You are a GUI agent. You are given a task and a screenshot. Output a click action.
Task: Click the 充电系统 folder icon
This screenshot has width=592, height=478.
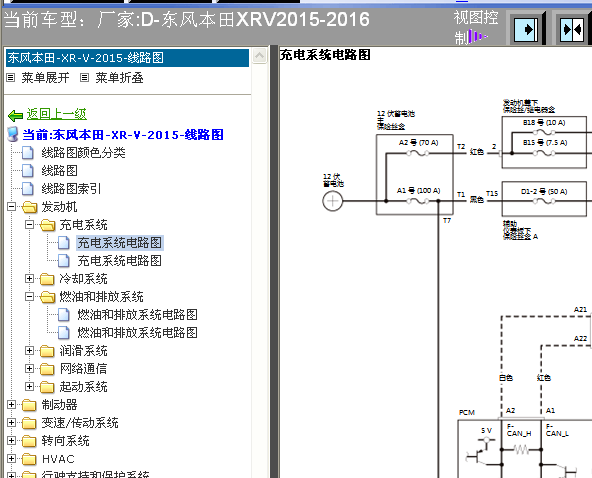tap(47, 225)
